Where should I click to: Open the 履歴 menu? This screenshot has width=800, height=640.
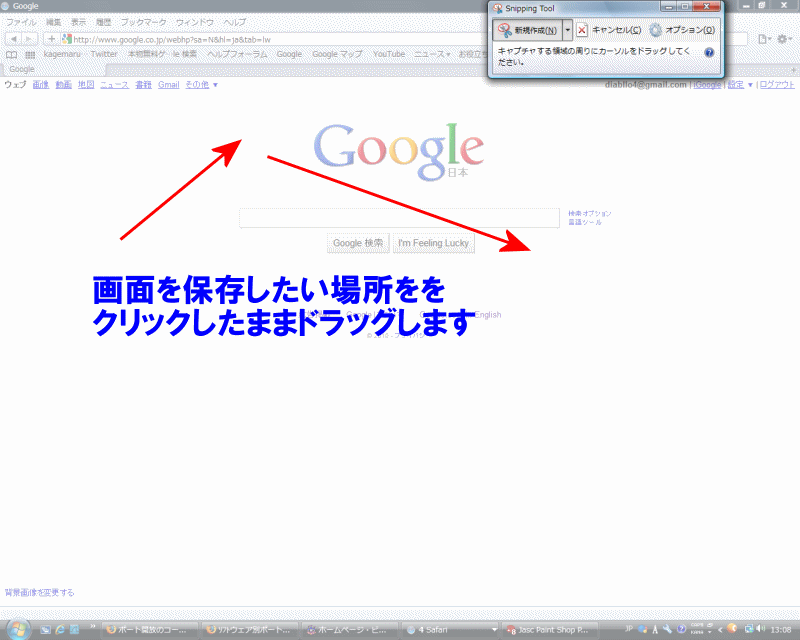pos(103,22)
